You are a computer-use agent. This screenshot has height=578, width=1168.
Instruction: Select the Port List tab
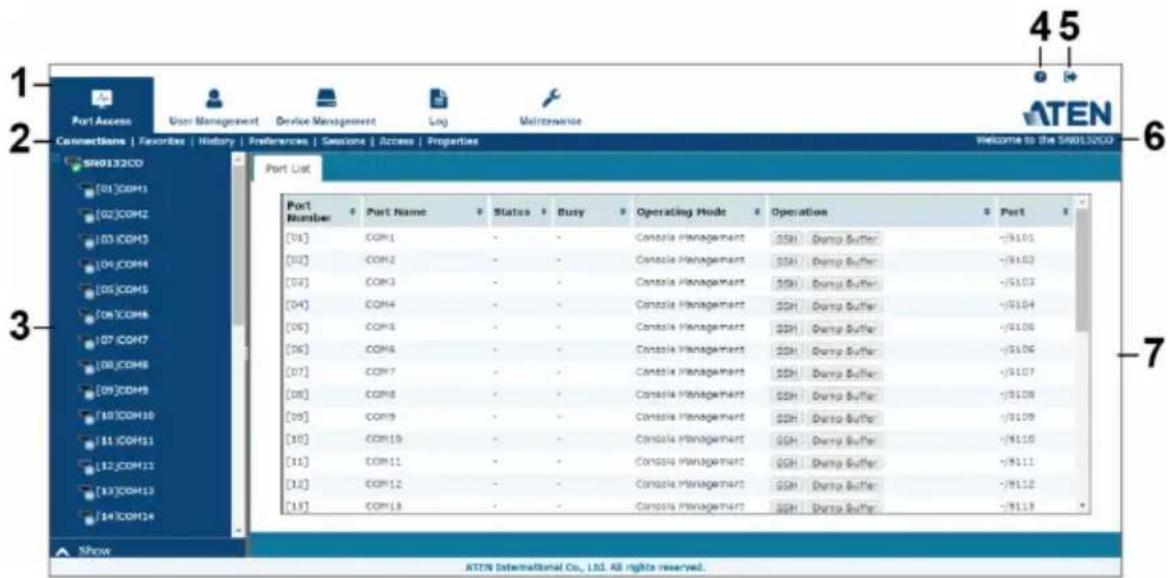(x=288, y=169)
